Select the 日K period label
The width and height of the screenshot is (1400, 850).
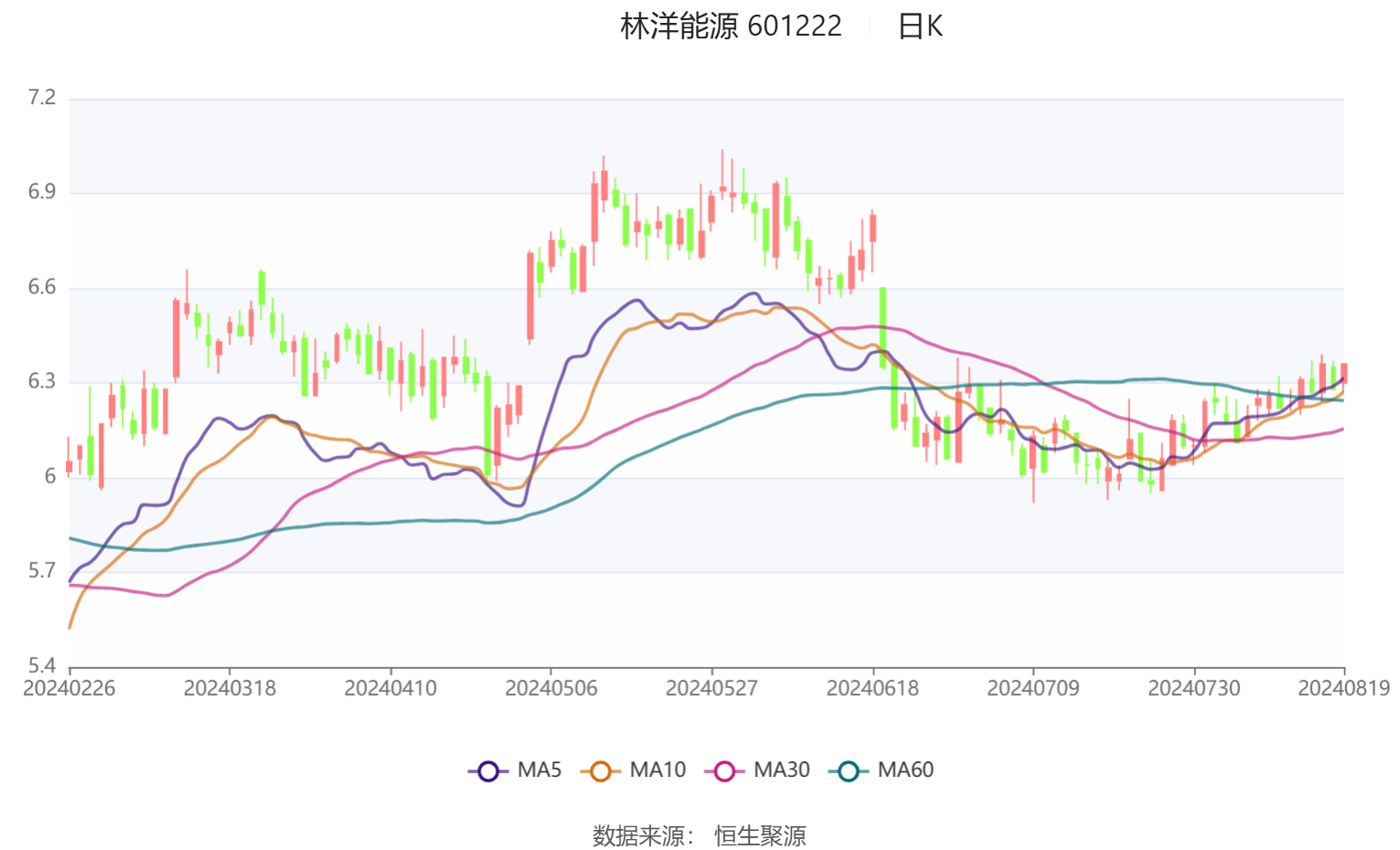920,26
